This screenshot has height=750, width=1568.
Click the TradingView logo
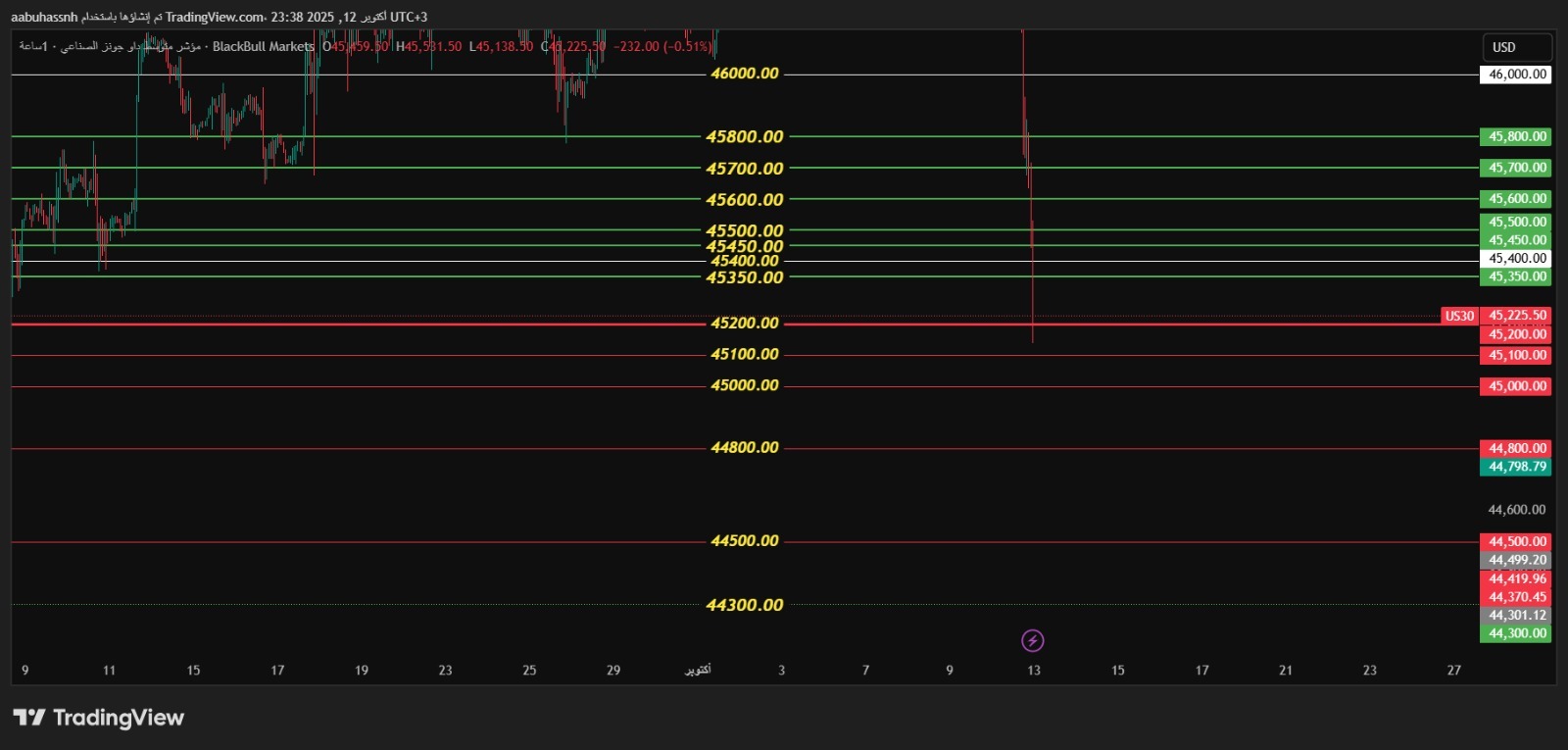tap(99, 718)
